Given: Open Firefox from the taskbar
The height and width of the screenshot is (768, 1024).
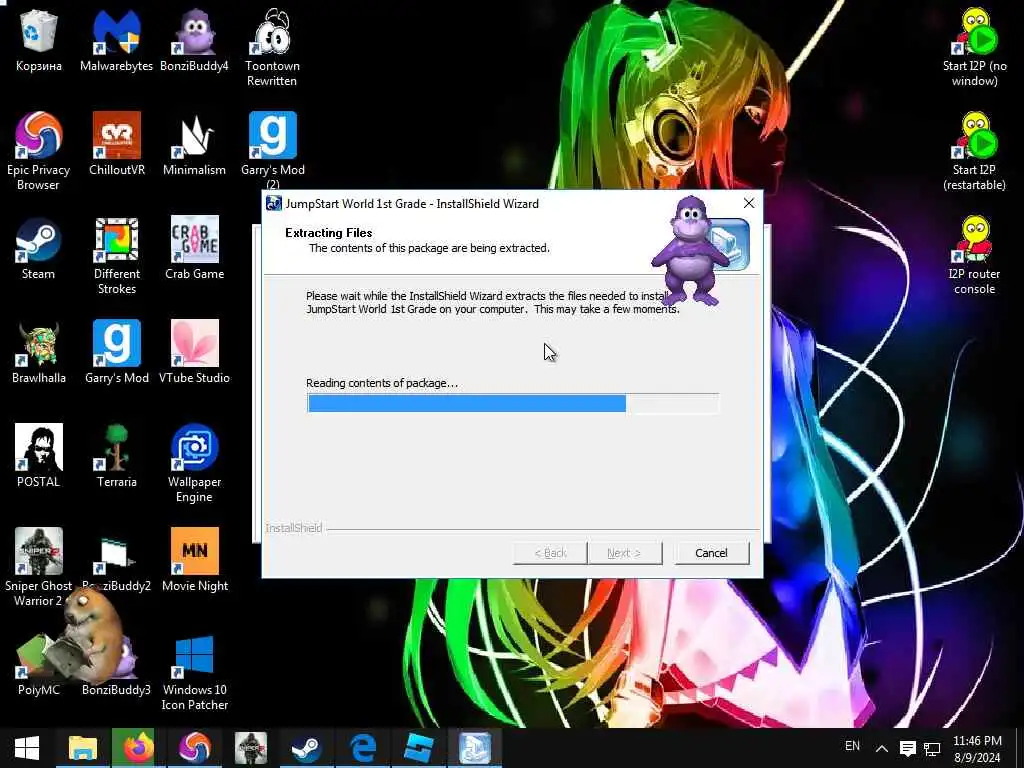Looking at the screenshot, I should click(138, 748).
